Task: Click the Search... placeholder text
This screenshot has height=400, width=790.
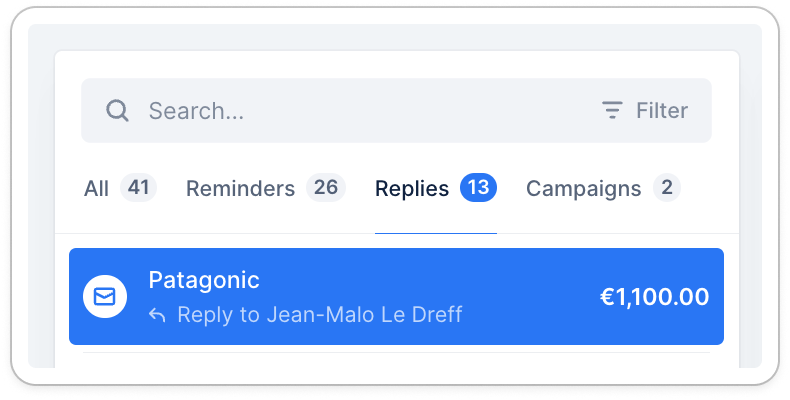Action: pos(196,110)
